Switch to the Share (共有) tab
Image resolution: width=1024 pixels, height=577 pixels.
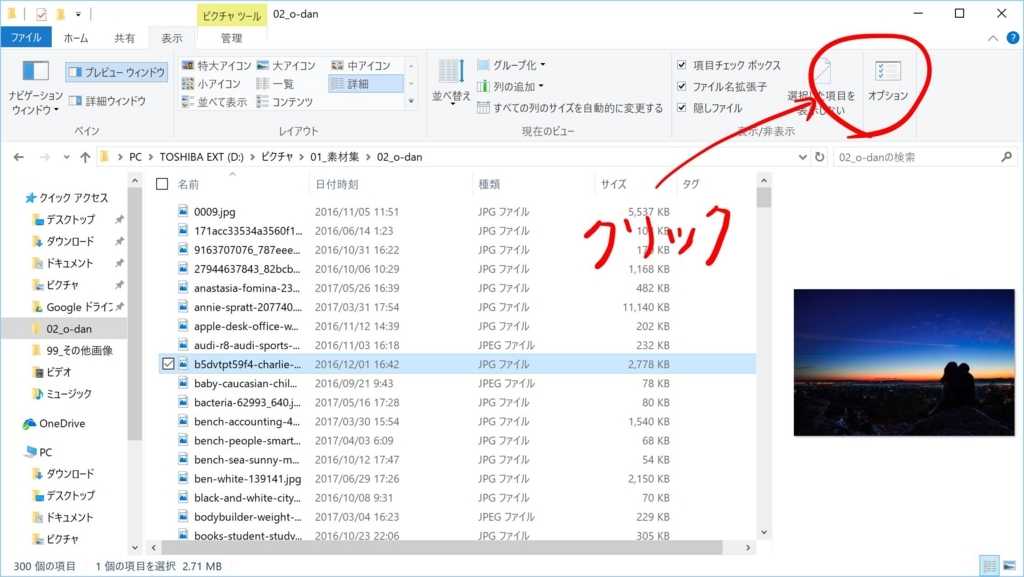click(x=124, y=38)
